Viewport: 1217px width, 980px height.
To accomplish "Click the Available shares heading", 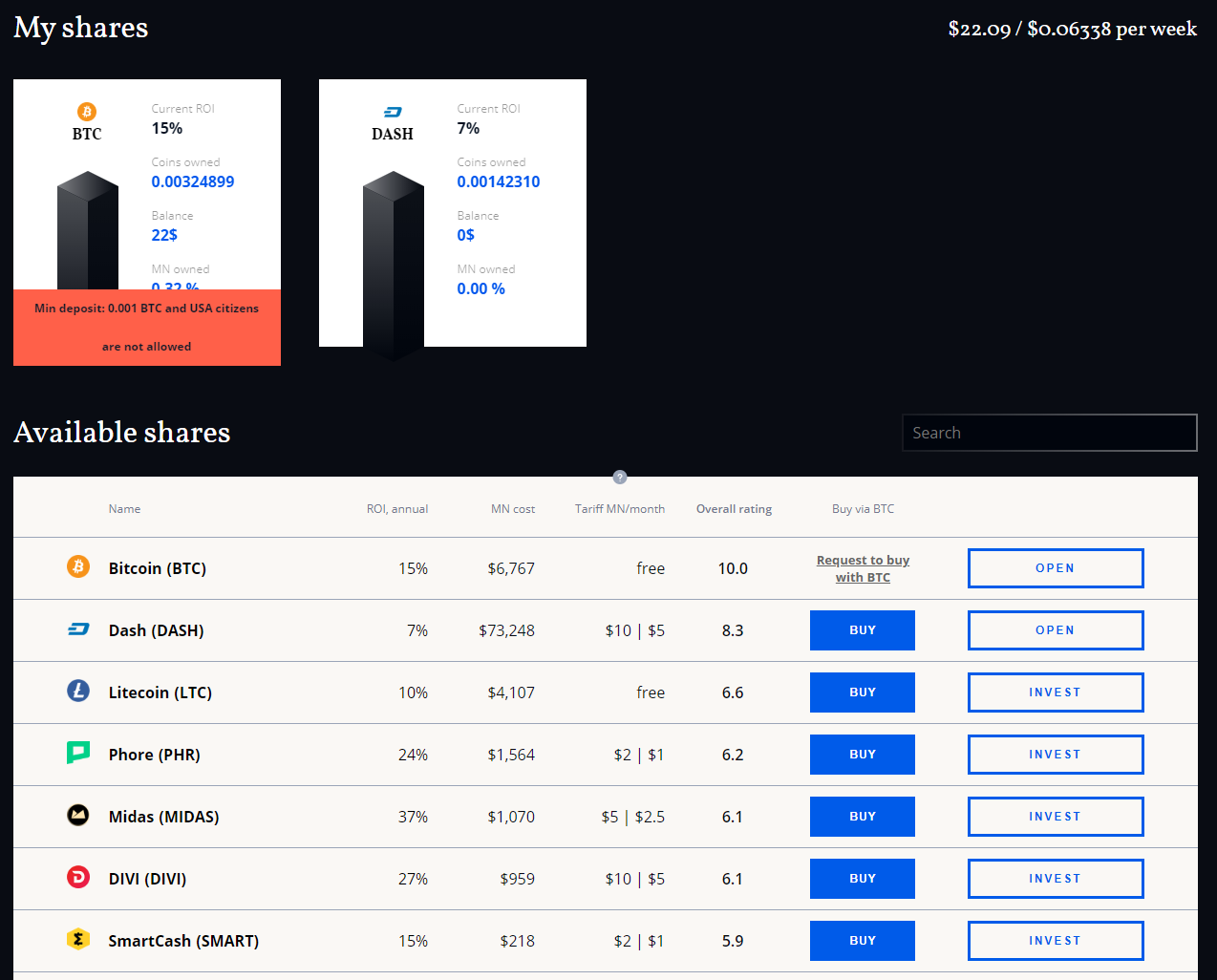I will [122, 433].
